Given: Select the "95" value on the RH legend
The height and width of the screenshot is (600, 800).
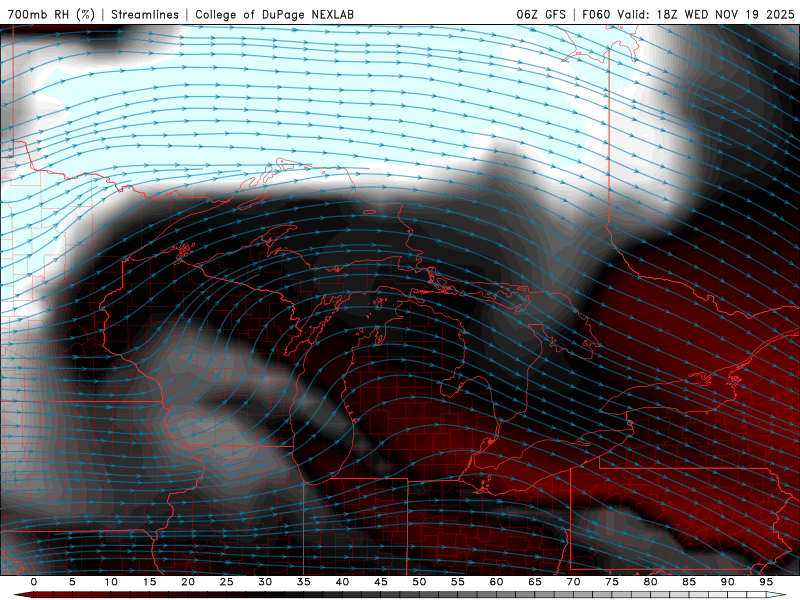Looking at the screenshot, I should coord(766,582).
